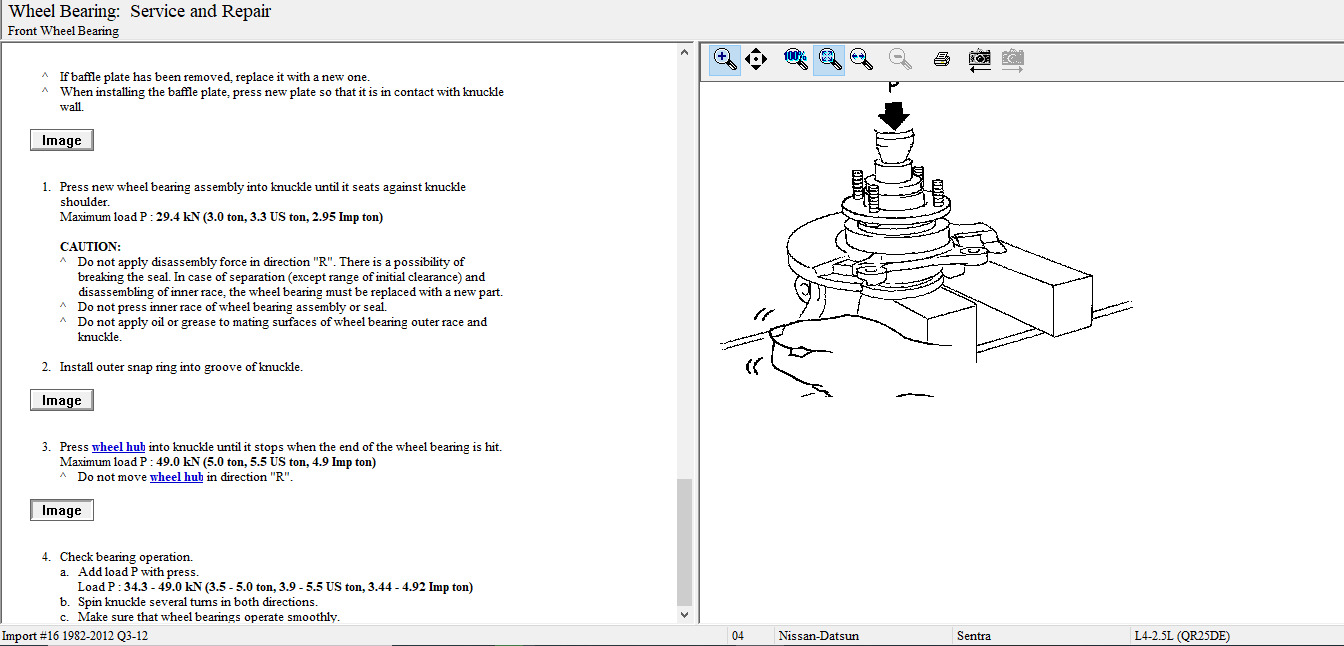
Task: Click the '04' status bar field
Action: (x=738, y=636)
